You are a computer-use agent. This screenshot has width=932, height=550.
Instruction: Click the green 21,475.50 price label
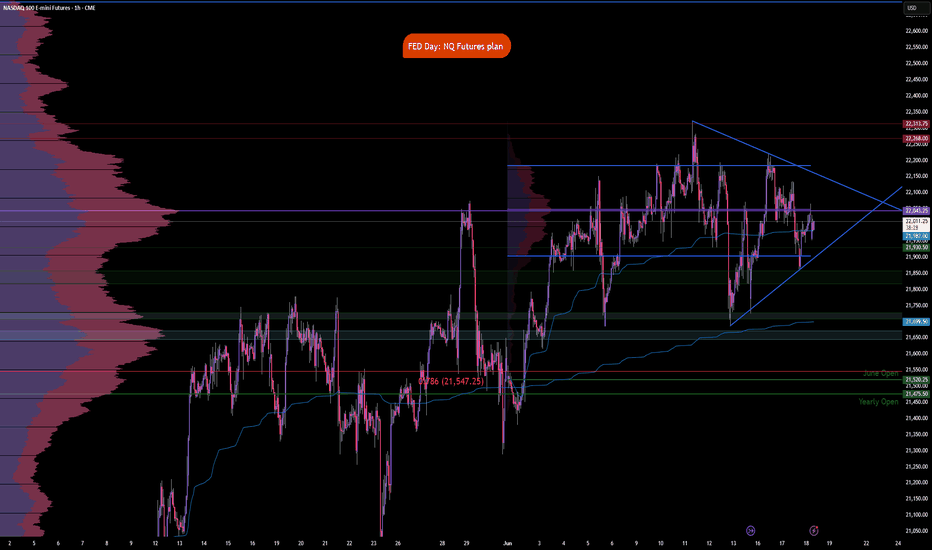tap(916, 394)
